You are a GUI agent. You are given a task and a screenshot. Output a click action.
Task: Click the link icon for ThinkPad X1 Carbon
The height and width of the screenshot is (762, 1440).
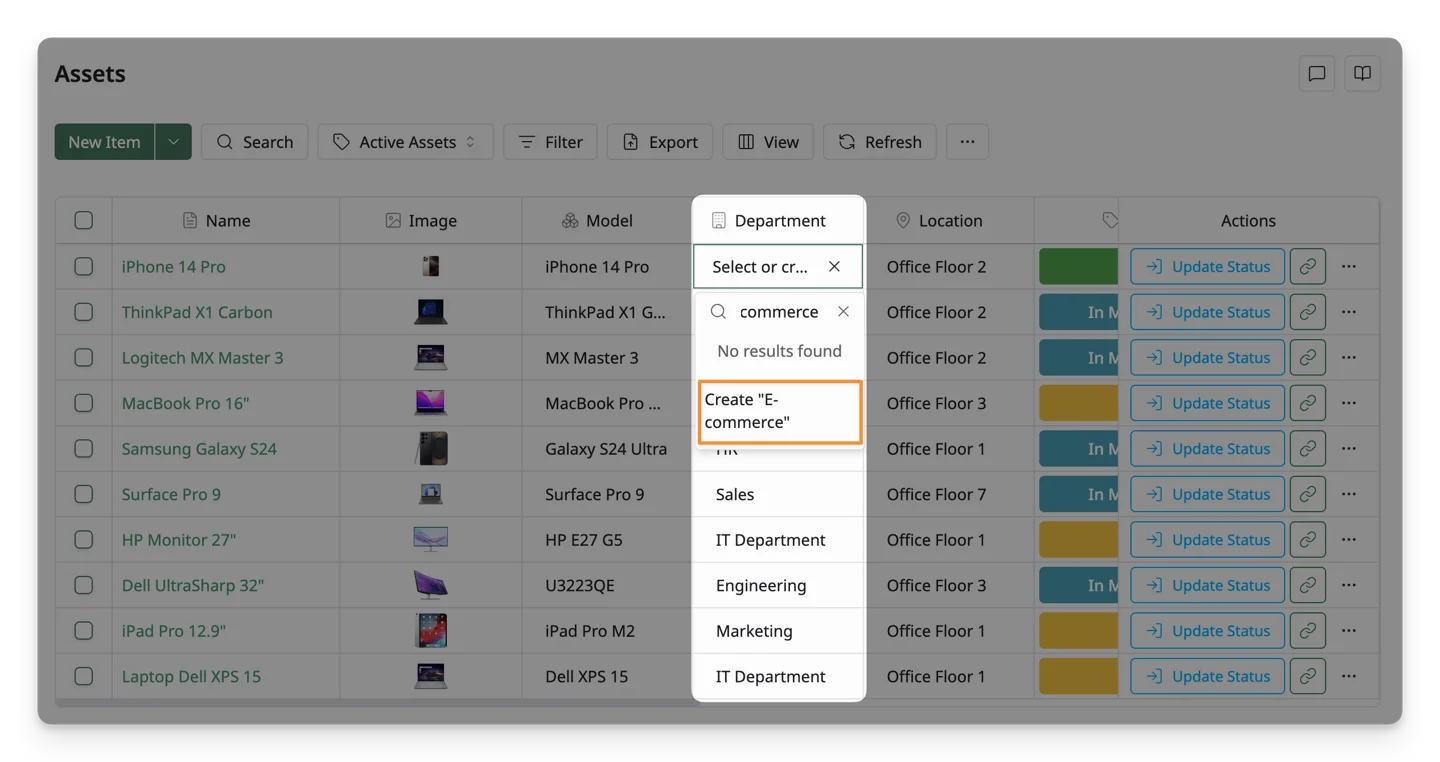1308,312
